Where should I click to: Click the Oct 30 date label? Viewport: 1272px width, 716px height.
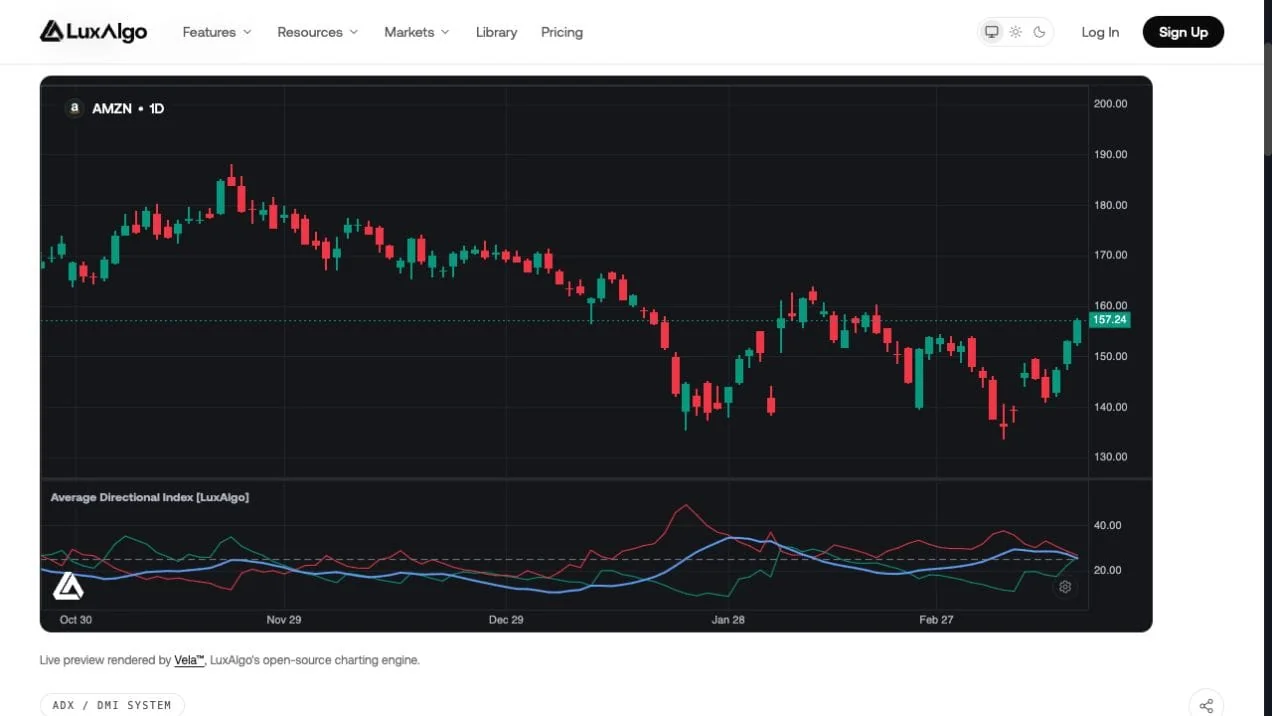[76, 620]
